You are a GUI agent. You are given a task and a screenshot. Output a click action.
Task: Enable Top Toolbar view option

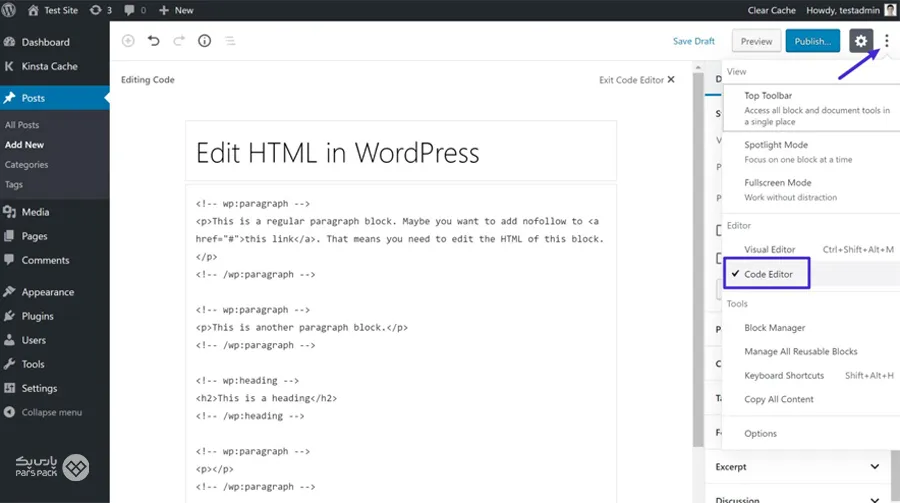point(812,108)
